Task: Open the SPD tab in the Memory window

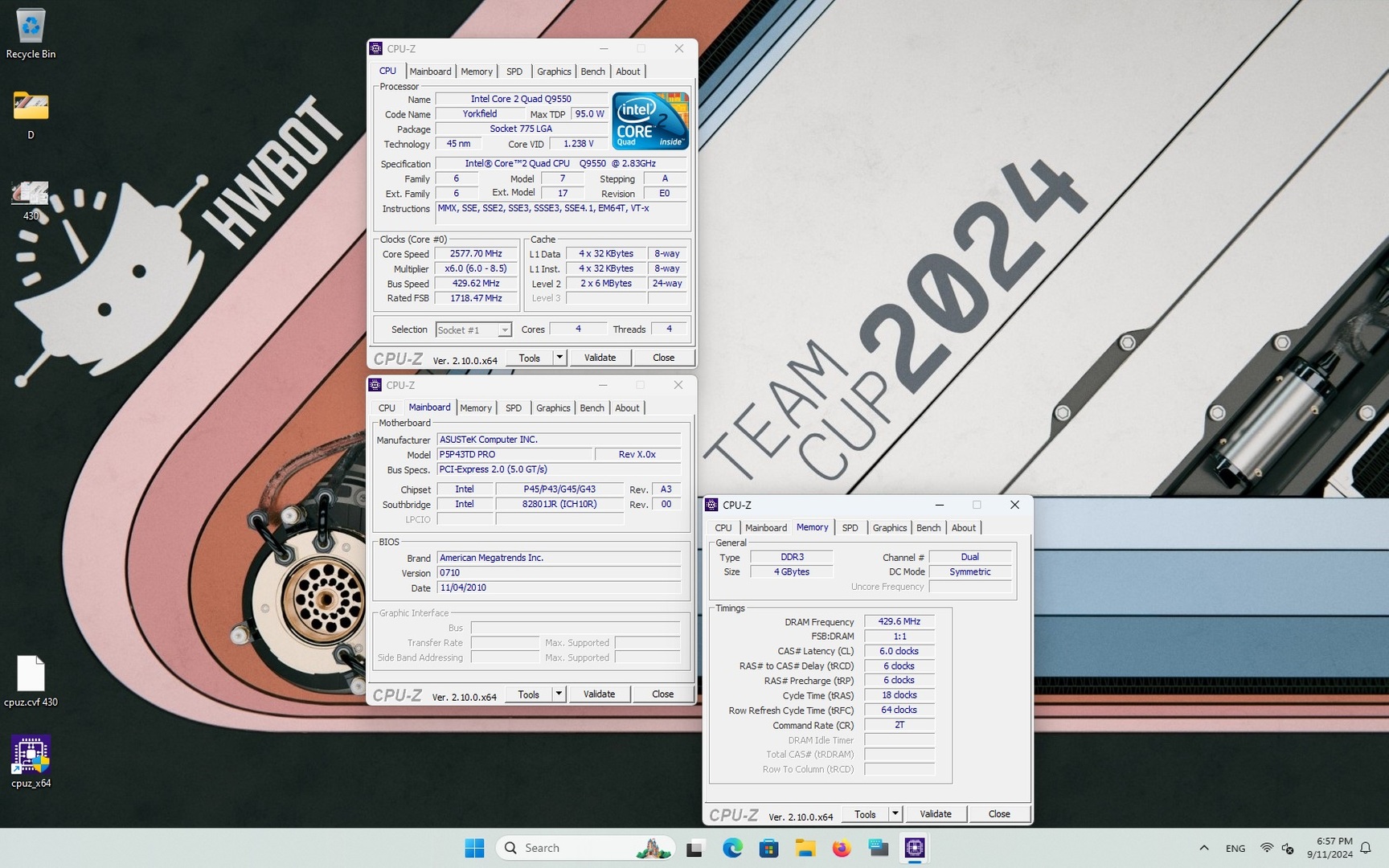Action: tap(850, 528)
